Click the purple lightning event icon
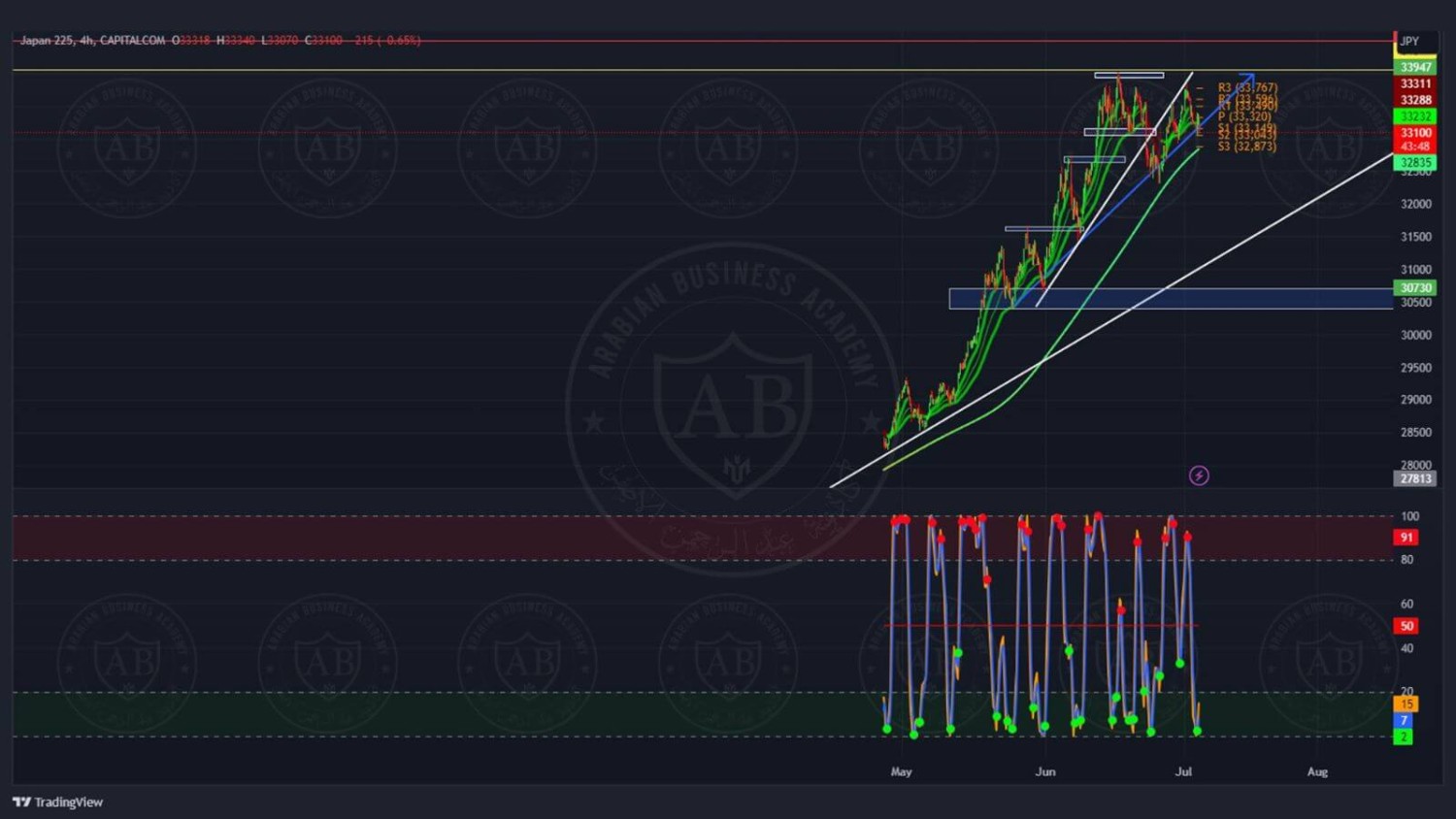This screenshot has width=1456, height=819. [1199, 475]
